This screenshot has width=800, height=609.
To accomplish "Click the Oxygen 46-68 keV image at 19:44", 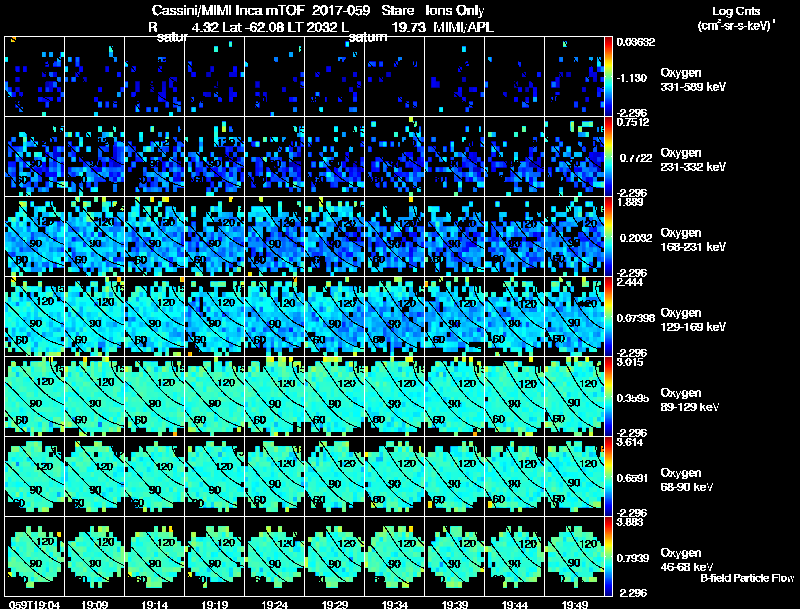I will (514, 556).
